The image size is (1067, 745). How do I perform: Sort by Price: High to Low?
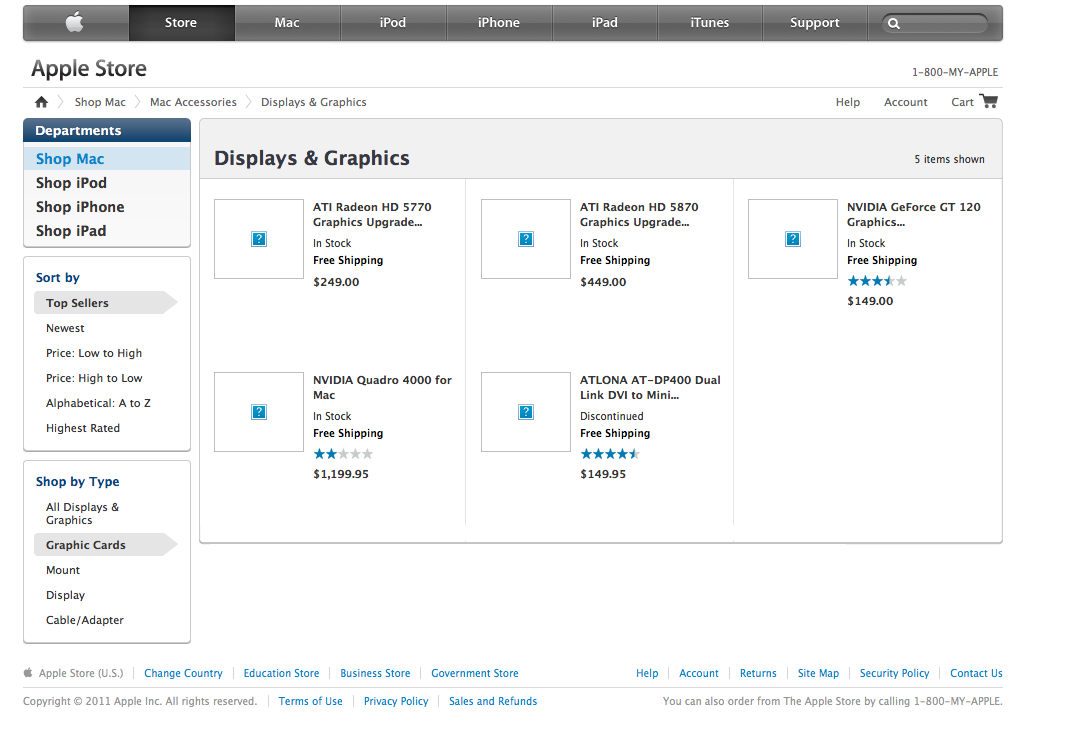point(94,378)
